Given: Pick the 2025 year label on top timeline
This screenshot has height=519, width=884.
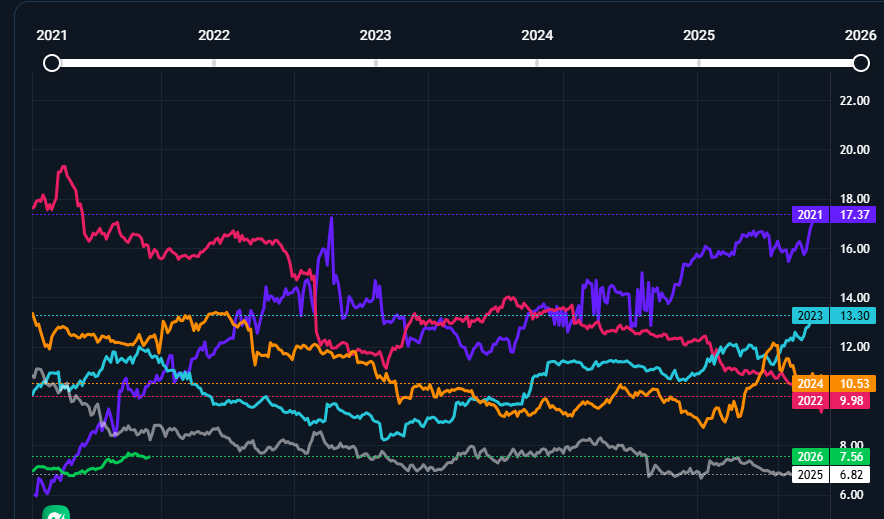Looking at the screenshot, I should 699,34.
